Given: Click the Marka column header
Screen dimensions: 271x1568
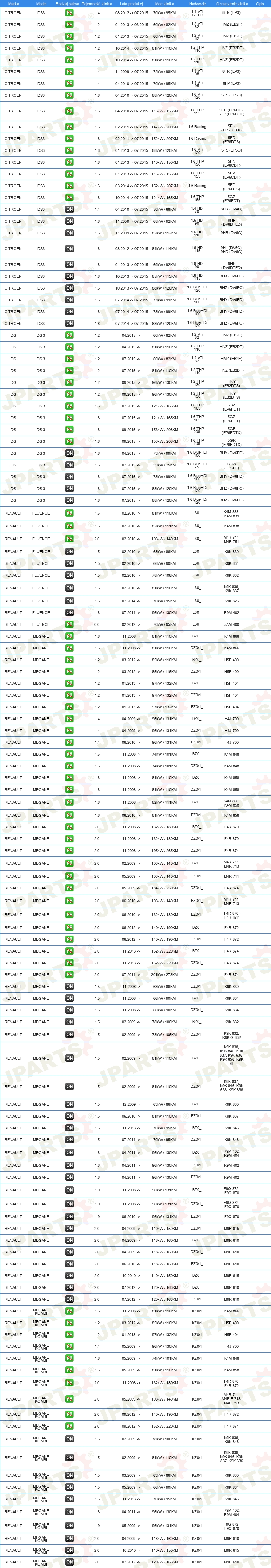Looking at the screenshot, I should pyautogui.click(x=14, y=4).
